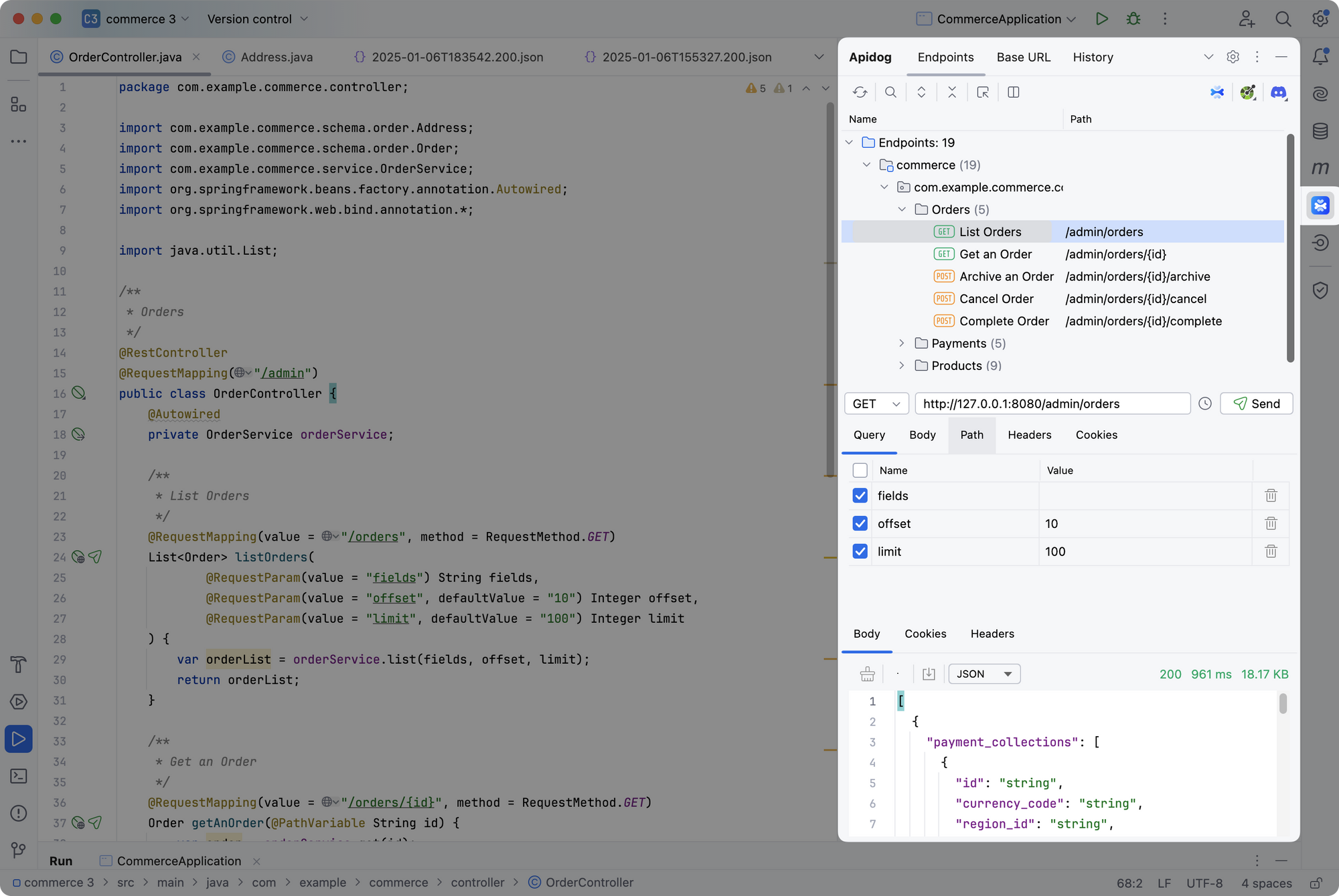Select the request Headers tab
1339x896 pixels.
click(1030, 435)
